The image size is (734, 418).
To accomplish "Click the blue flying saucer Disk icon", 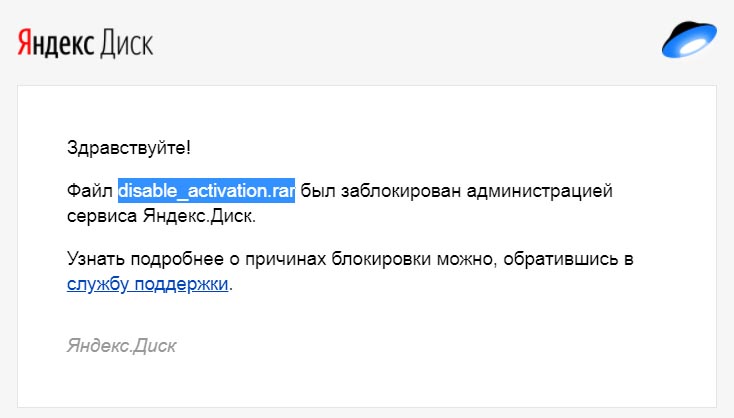I will pyautogui.click(x=689, y=39).
